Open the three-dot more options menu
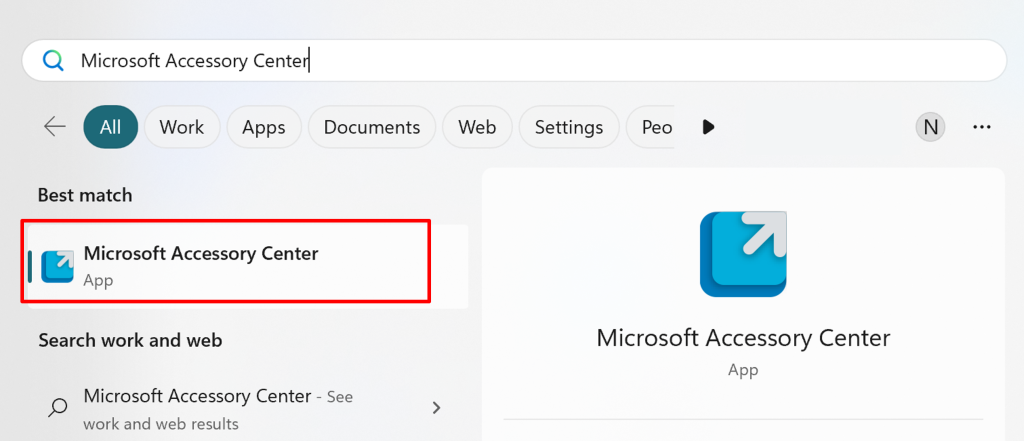1024x441 pixels. 982,127
